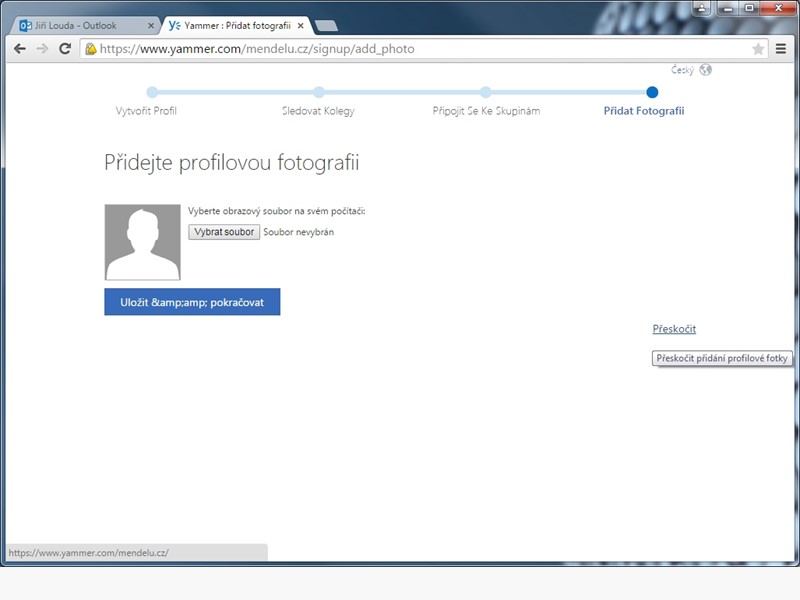Close the Jiří Louda Outlook tab

[151, 25]
